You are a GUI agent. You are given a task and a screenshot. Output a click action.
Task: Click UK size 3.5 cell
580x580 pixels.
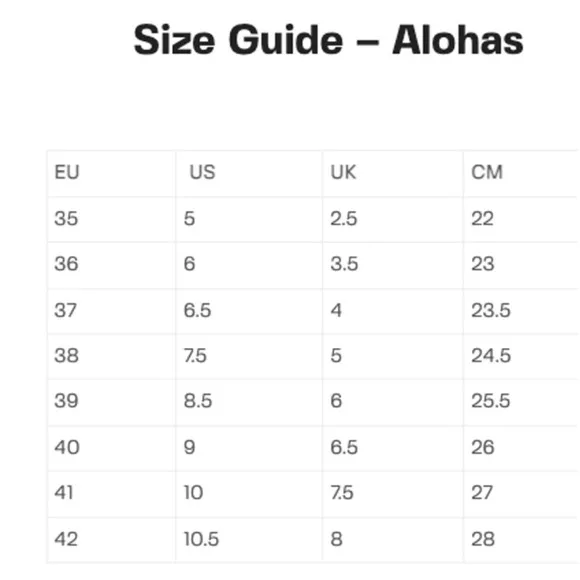click(392, 265)
